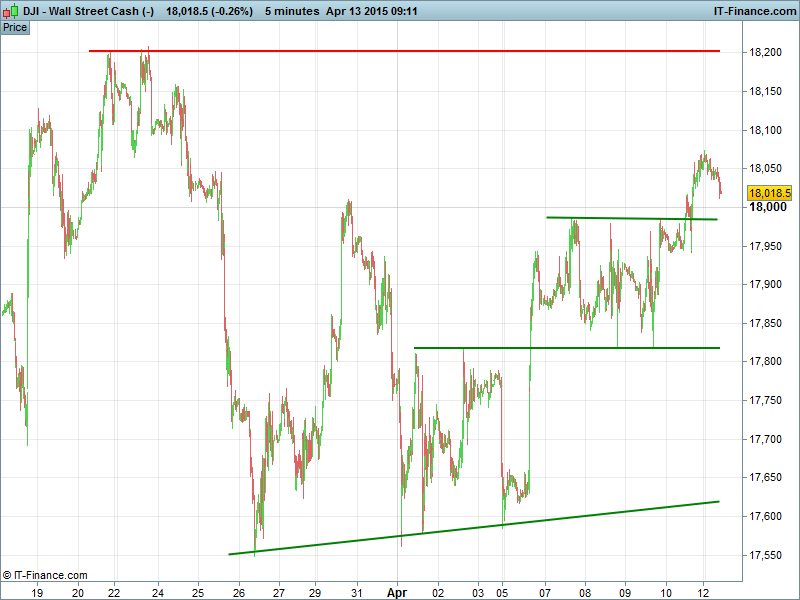Click the IT-Finance.com link at top right
800x600 pixels.
[754, 11]
